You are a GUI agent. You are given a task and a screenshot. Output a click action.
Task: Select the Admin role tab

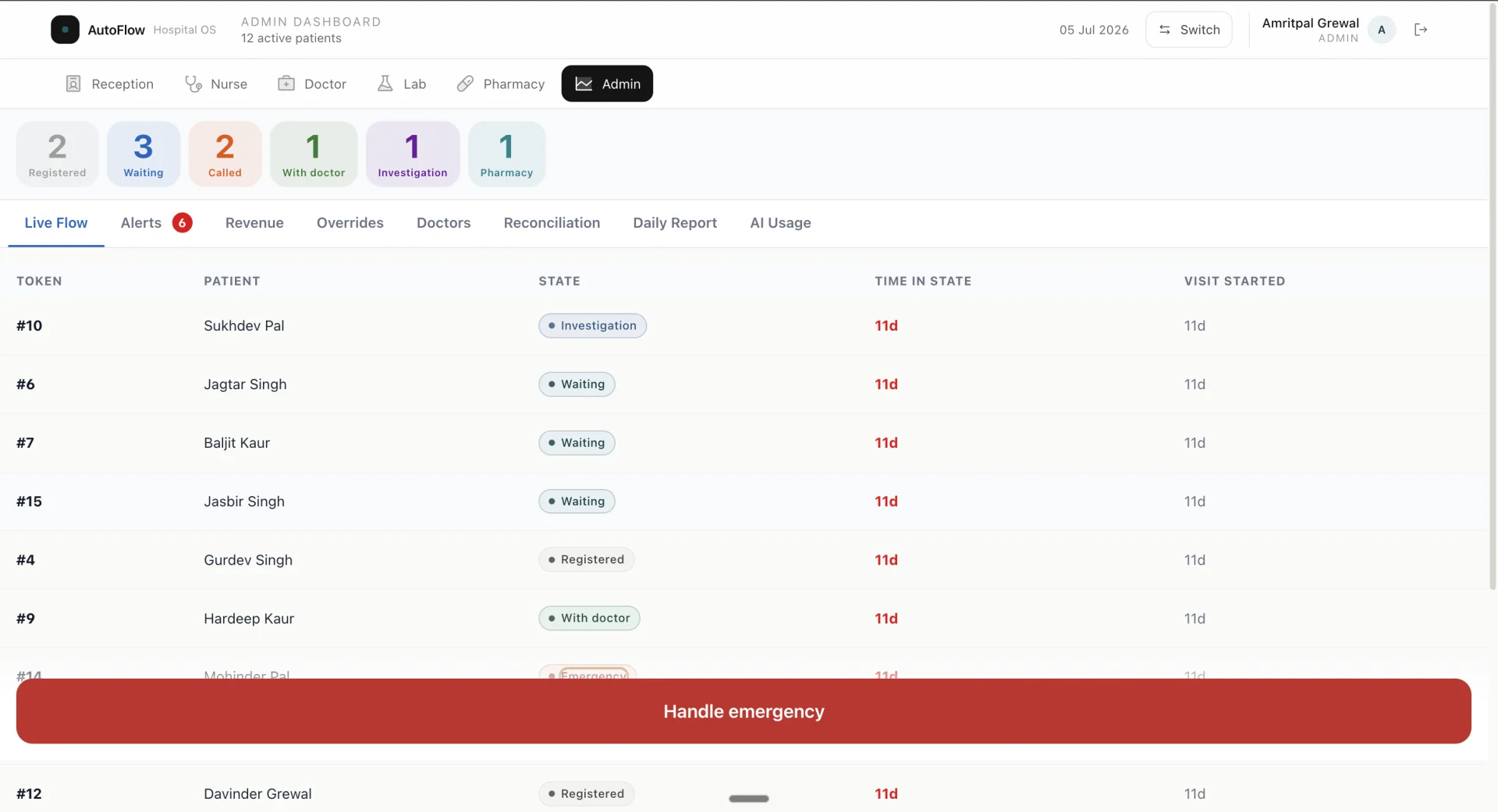point(607,83)
